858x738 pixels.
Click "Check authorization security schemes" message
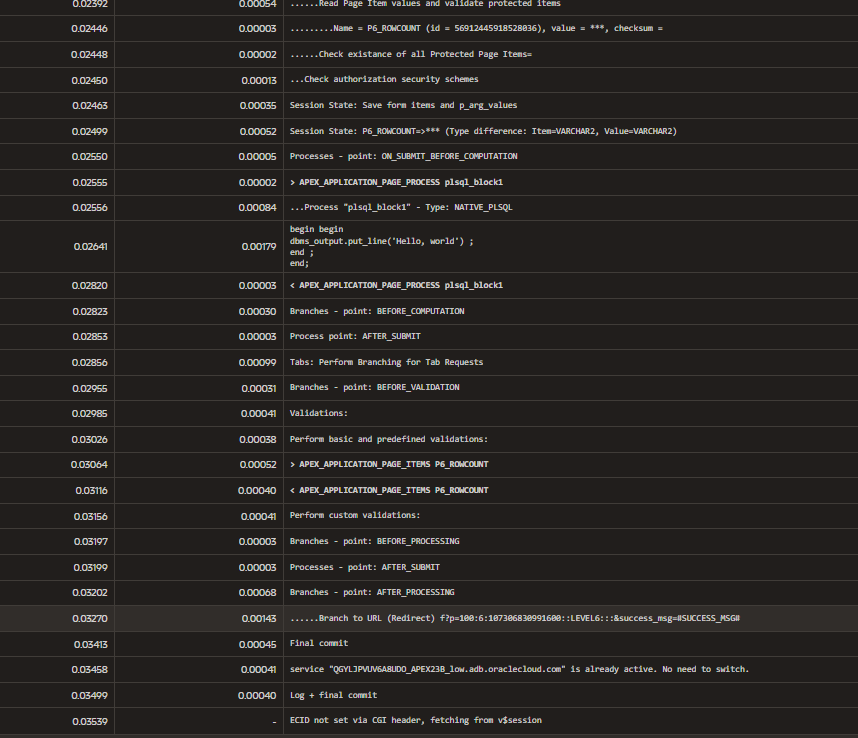(384, 80)
